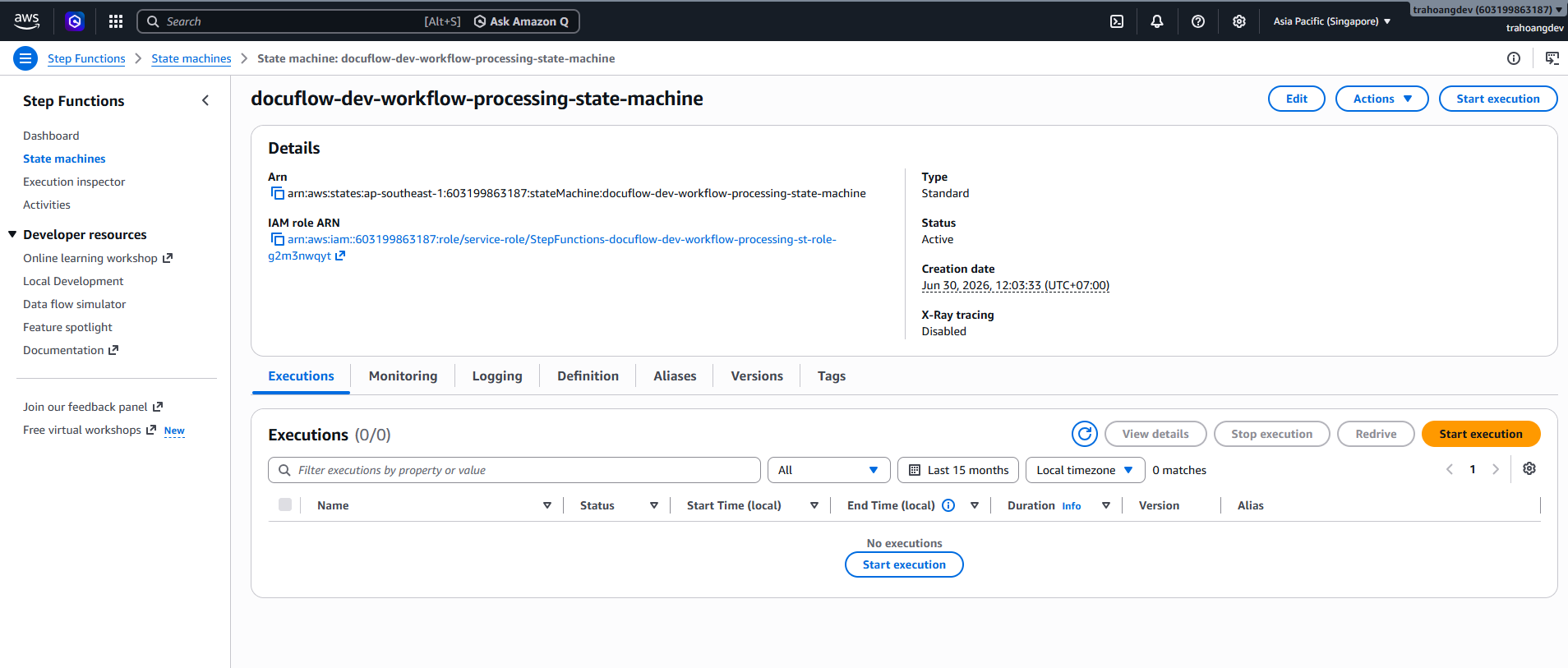This screenshot has width=1568, height=668.
Task: Open executions table preferences gear
Action: tap(1529, 468)
